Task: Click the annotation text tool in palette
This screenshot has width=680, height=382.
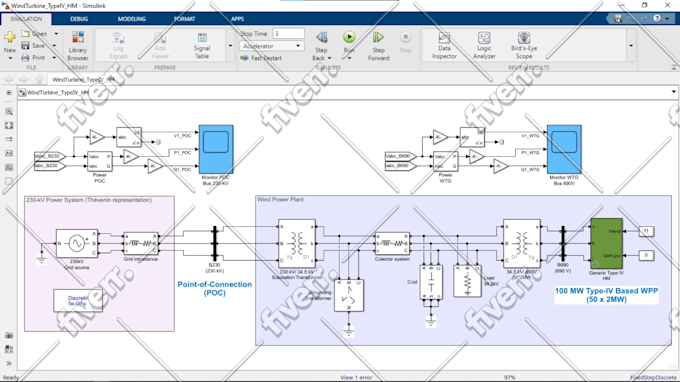Action: click(9, 153)
